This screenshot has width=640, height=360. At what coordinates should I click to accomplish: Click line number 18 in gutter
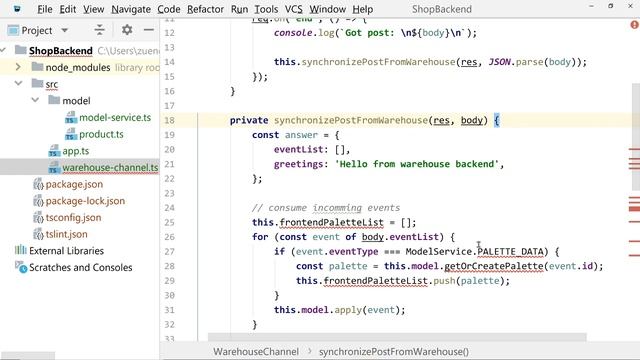[x=169, y=120]
